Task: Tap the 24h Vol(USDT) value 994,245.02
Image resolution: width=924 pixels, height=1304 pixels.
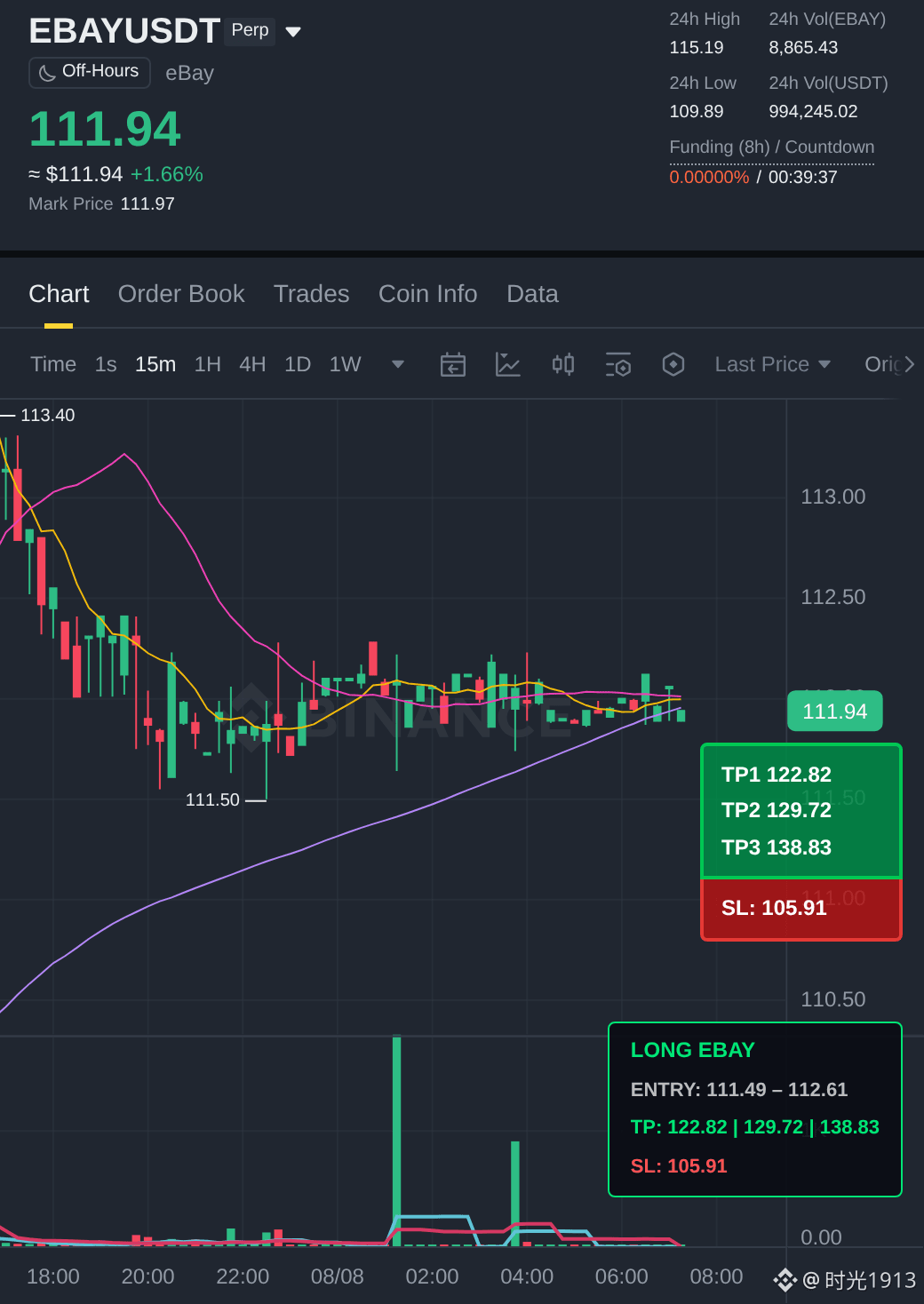Action: 813,112
